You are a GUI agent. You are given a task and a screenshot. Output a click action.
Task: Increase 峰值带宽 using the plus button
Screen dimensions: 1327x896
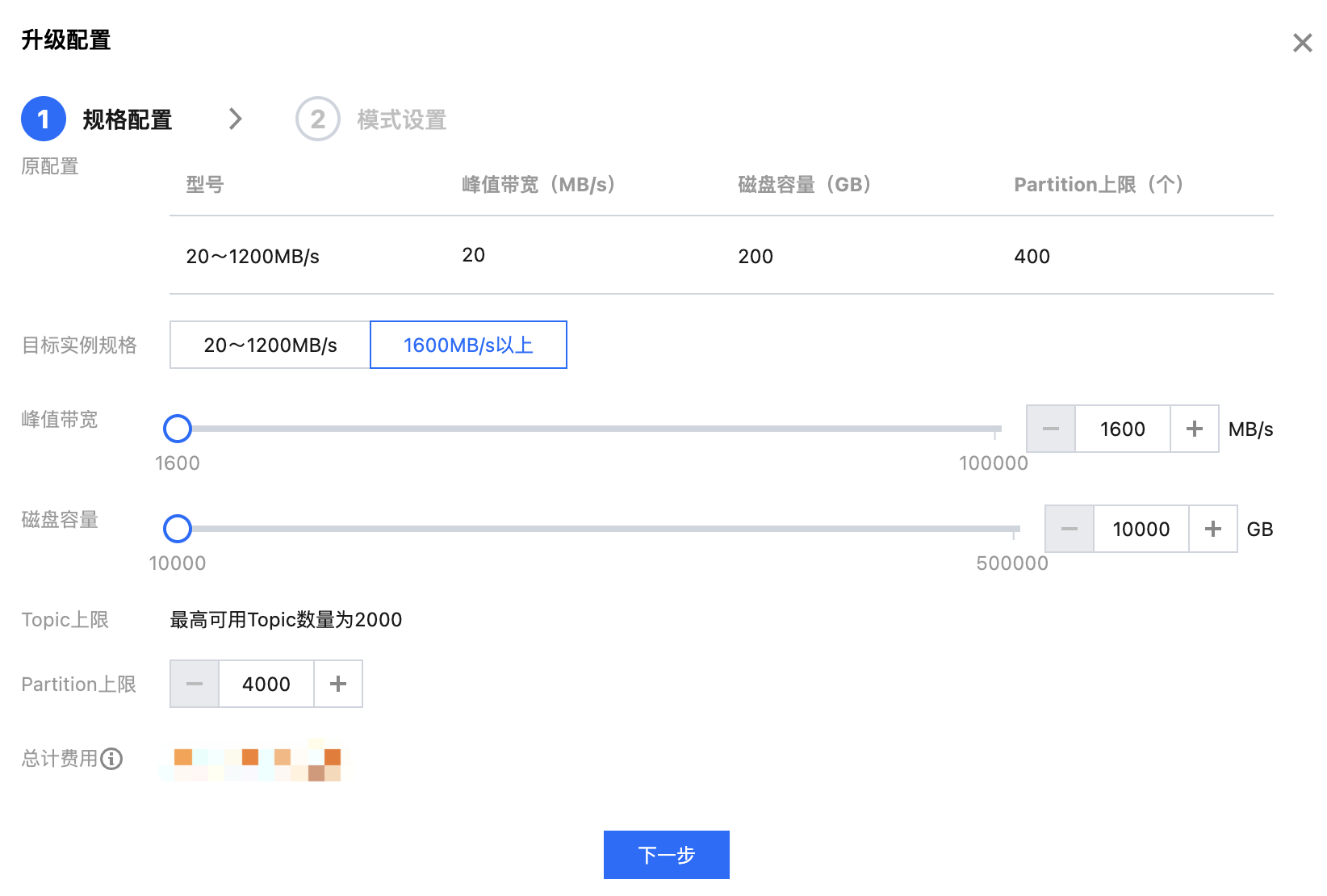pos(1194,429)
